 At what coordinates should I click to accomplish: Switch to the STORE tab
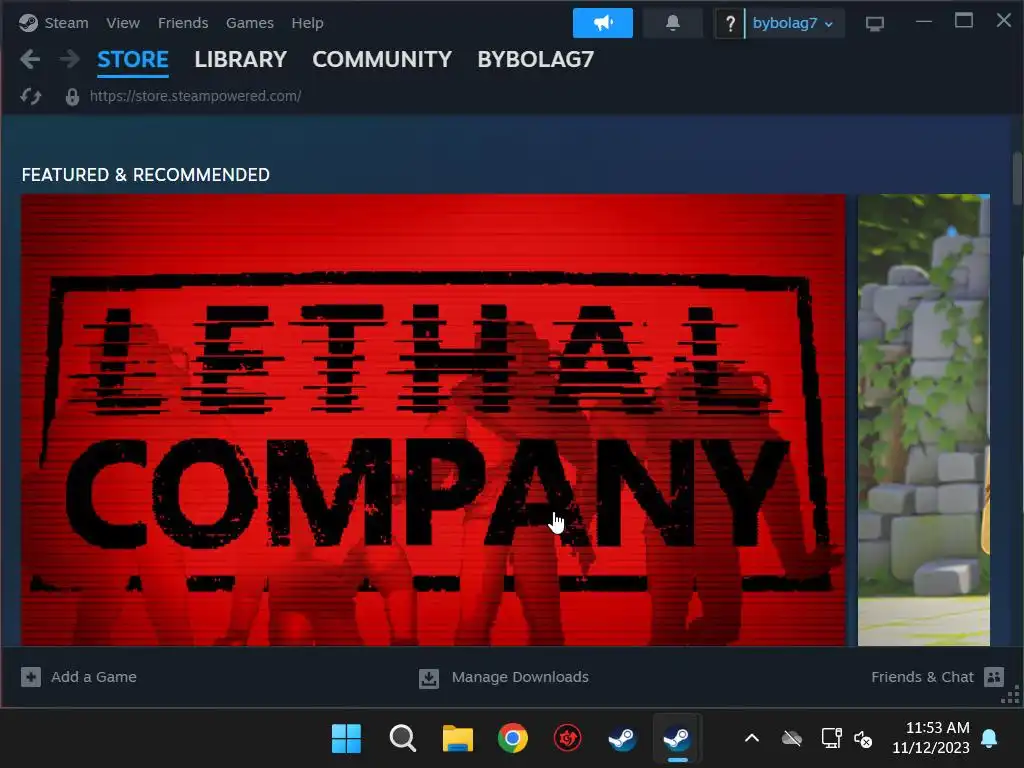(x=133, y=59)
